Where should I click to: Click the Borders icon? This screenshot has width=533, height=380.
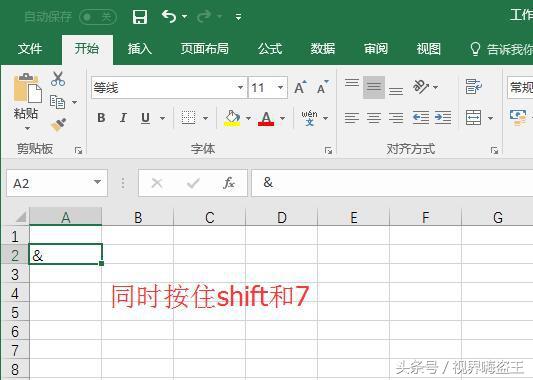tap(188, 118)
